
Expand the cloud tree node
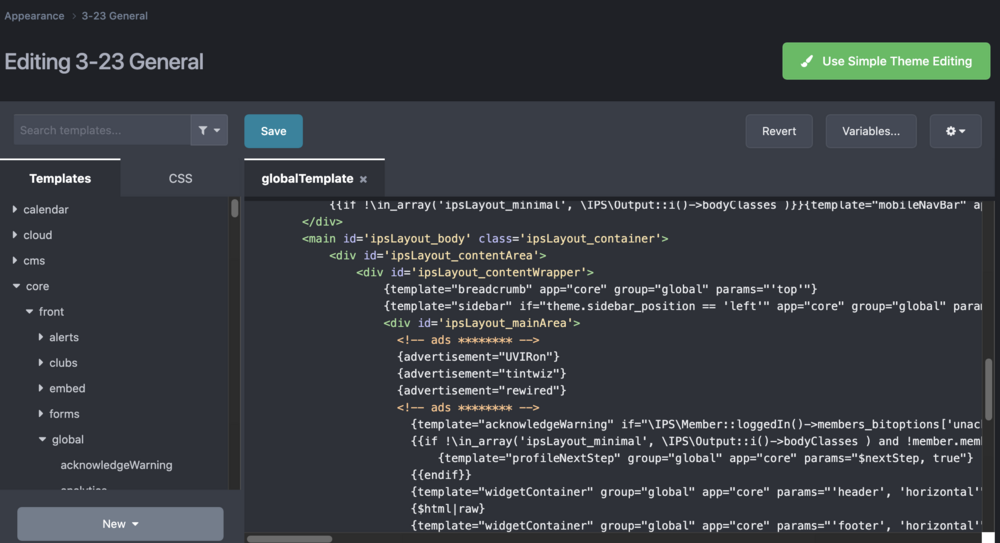pos(15,235)
